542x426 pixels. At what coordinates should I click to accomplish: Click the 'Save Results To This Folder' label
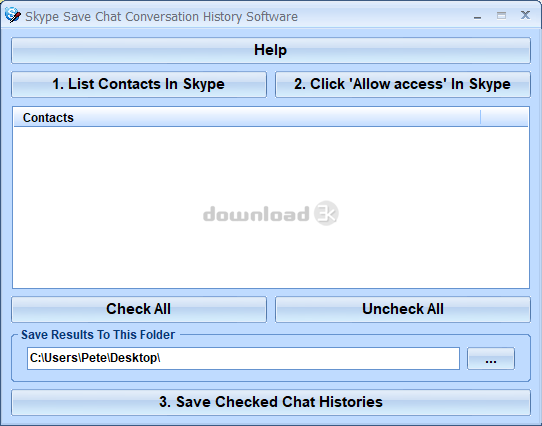point(98,335)
